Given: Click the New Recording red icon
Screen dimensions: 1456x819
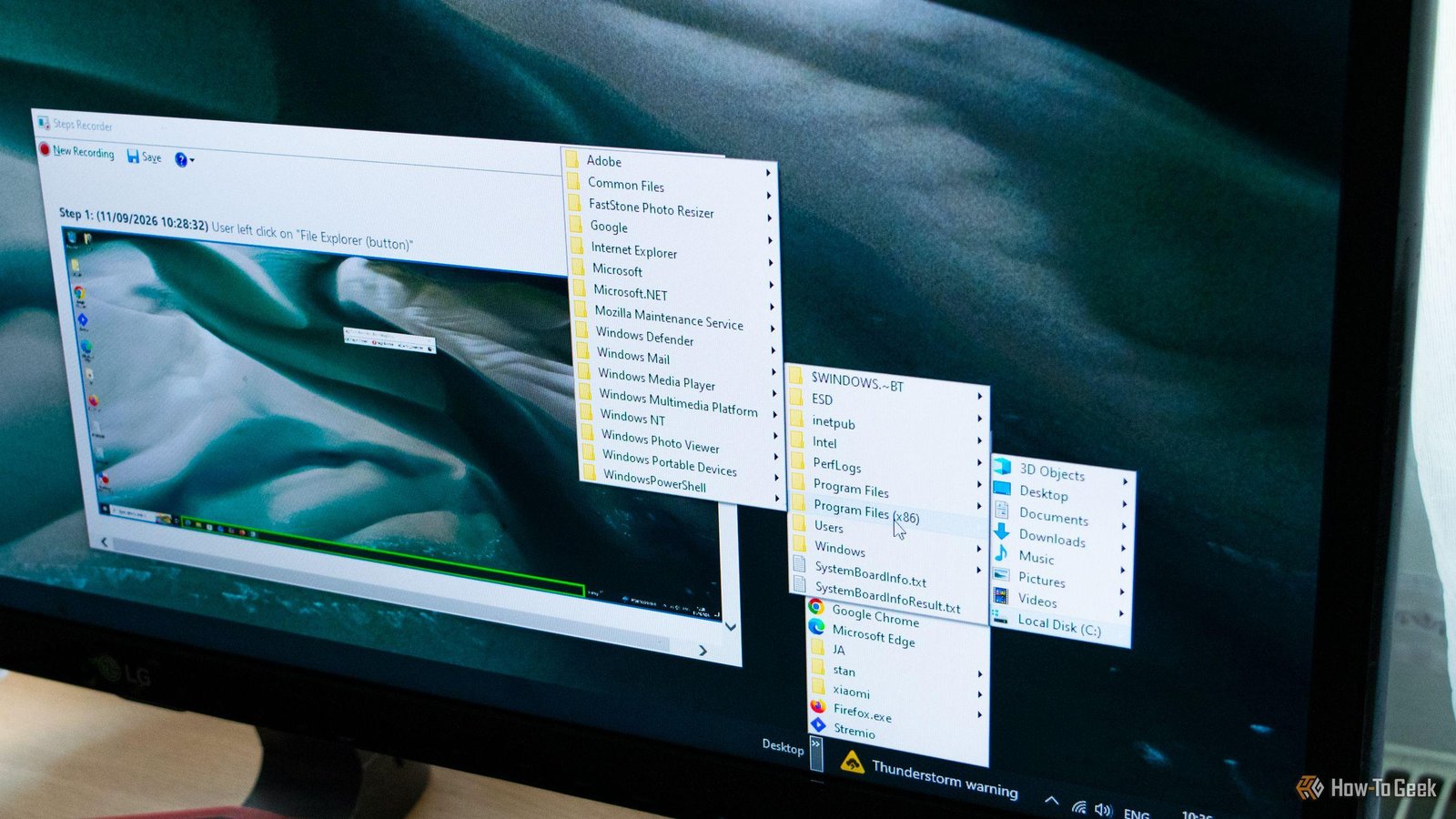Looking at the screenshot, I should click(x=45, y=149).
